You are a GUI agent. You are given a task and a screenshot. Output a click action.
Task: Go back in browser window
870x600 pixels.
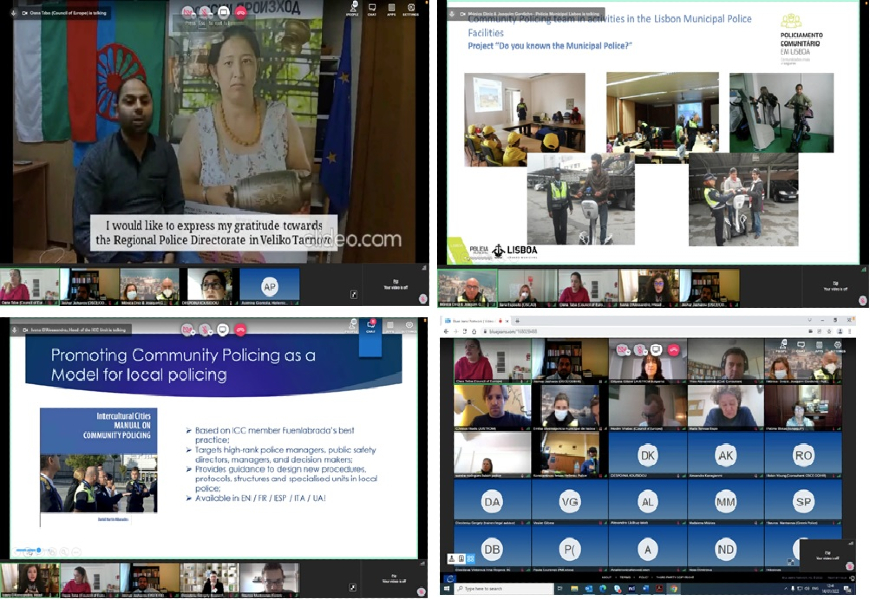(x=446, y=331)
